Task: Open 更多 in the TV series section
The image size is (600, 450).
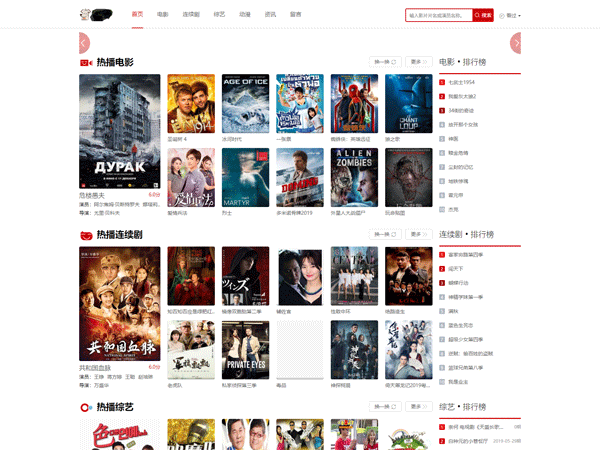Action: click(418, 234)
